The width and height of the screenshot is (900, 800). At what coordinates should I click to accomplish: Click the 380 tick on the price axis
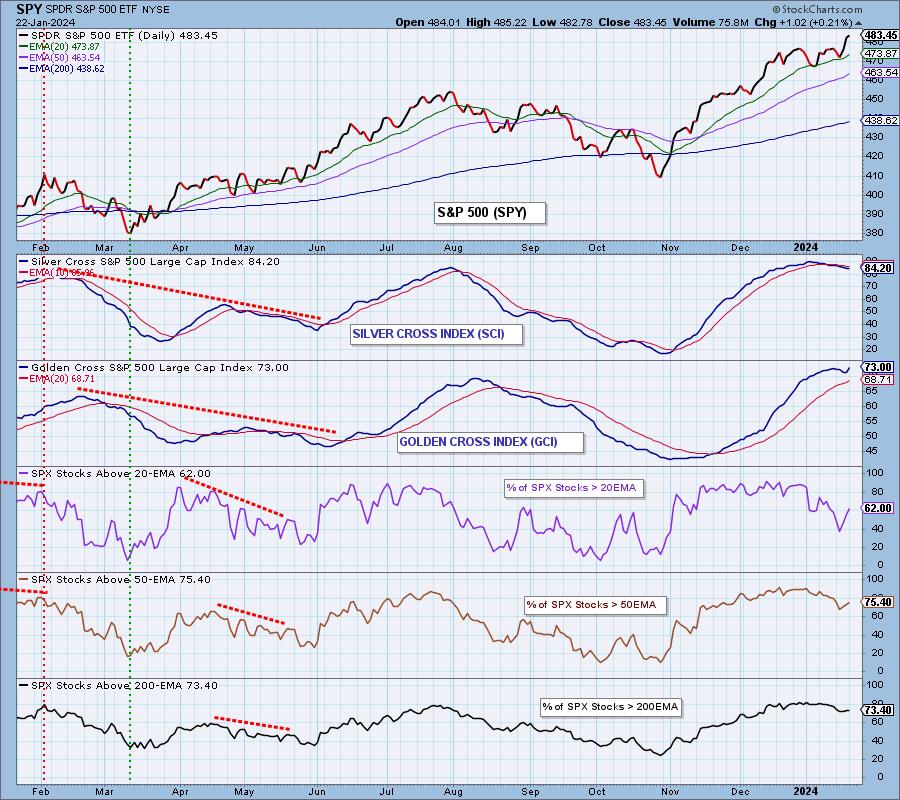pos(875,232)
